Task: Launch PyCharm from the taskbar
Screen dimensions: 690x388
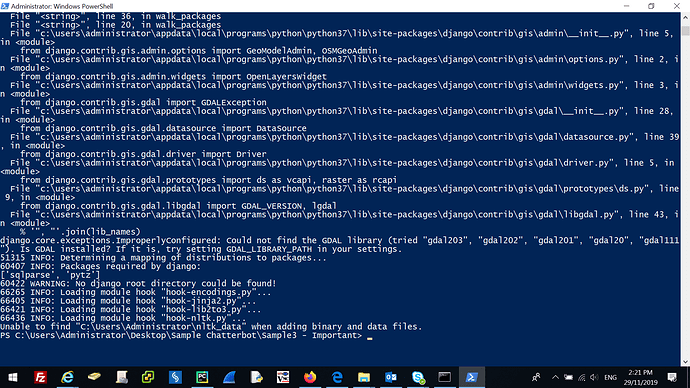Action: point(202,377)
